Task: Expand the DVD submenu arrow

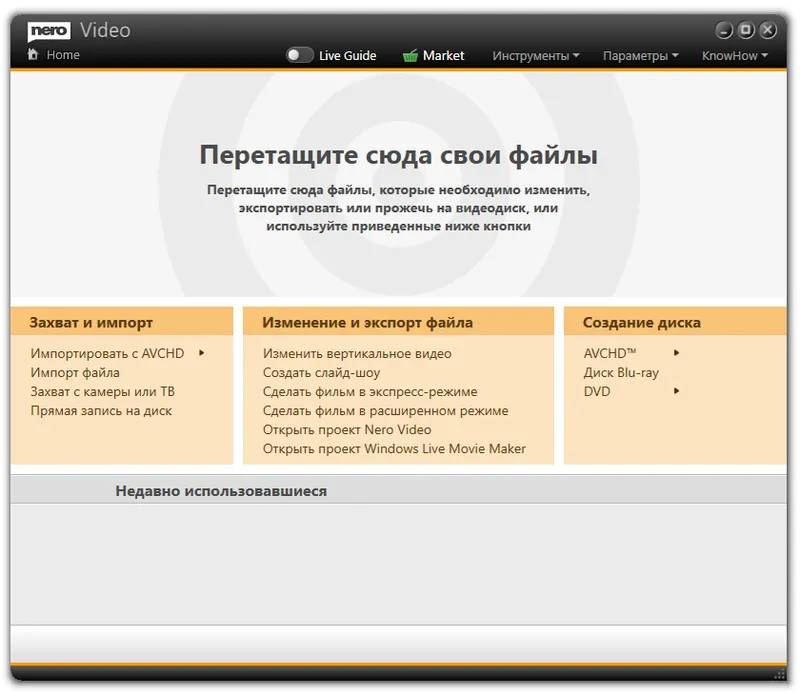Action: click(677, 391)
